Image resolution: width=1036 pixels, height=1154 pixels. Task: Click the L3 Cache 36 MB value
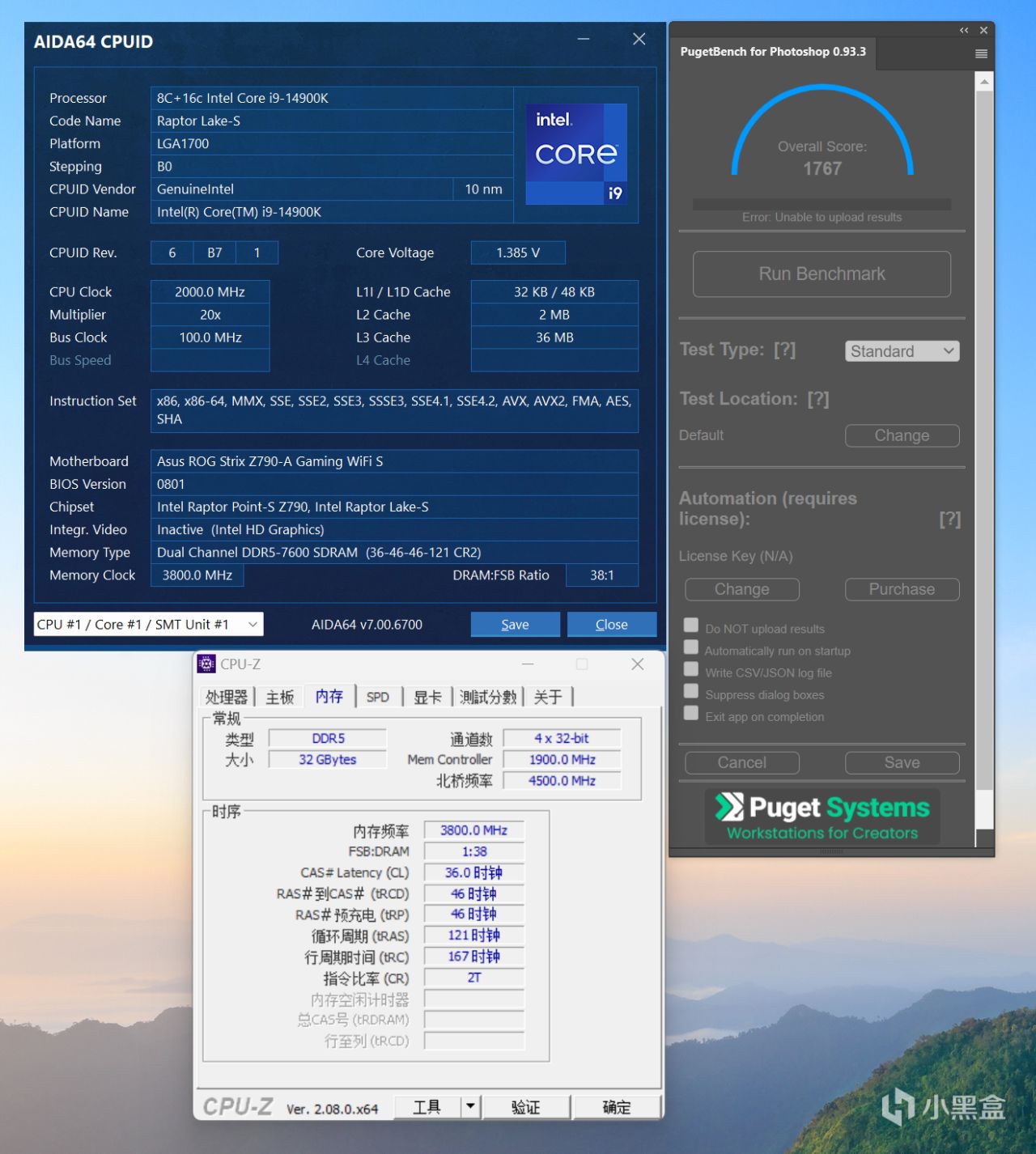(x=554, y=337)
